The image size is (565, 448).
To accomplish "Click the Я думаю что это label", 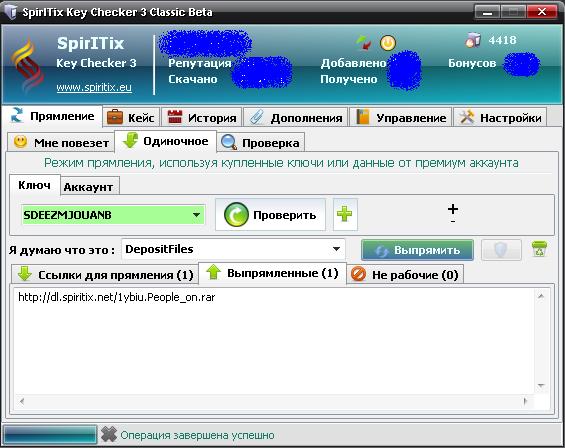I will [62, 250].
